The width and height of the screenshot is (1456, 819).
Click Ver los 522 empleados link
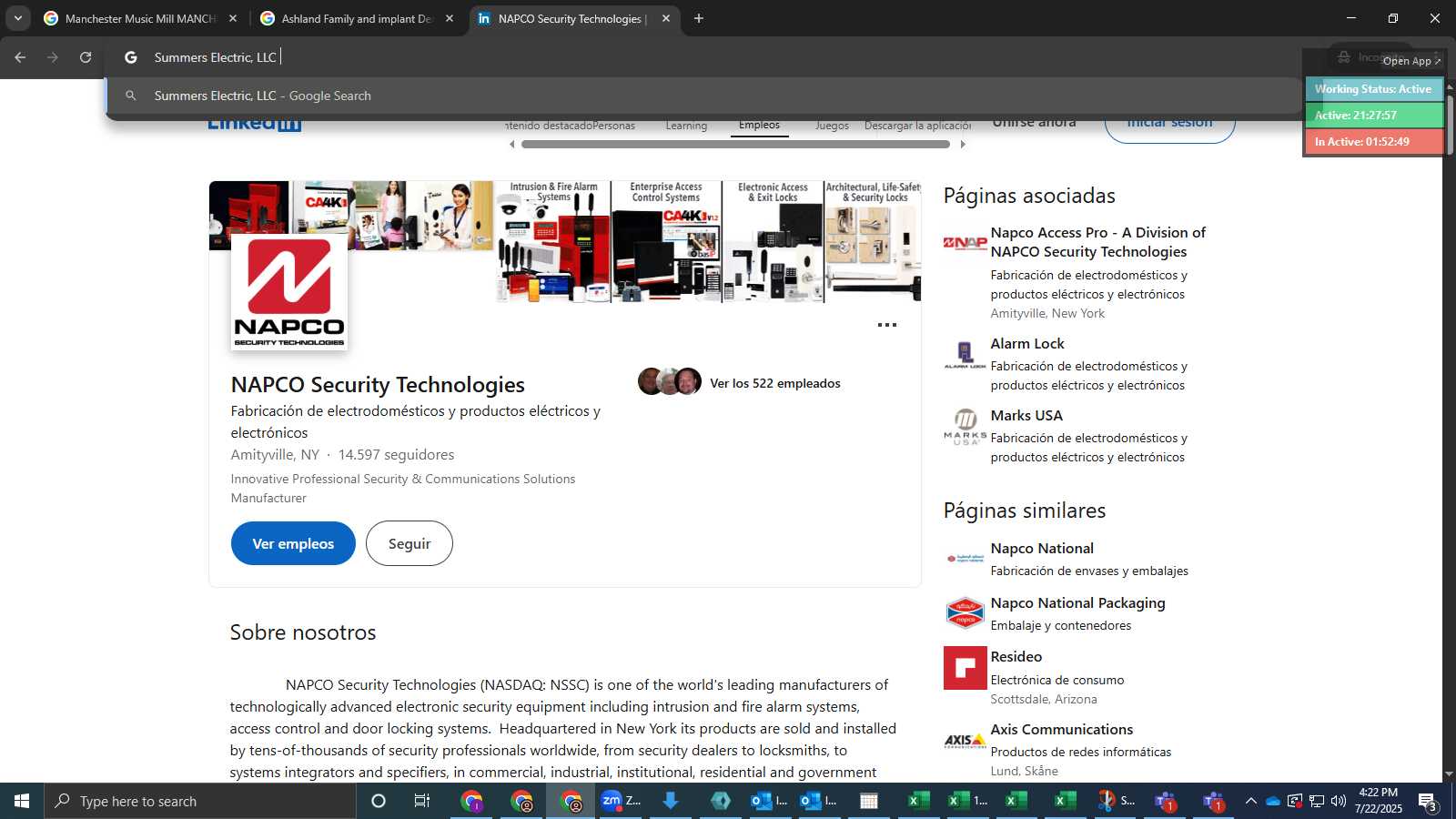pyautogui.click(x=775, y=383)
